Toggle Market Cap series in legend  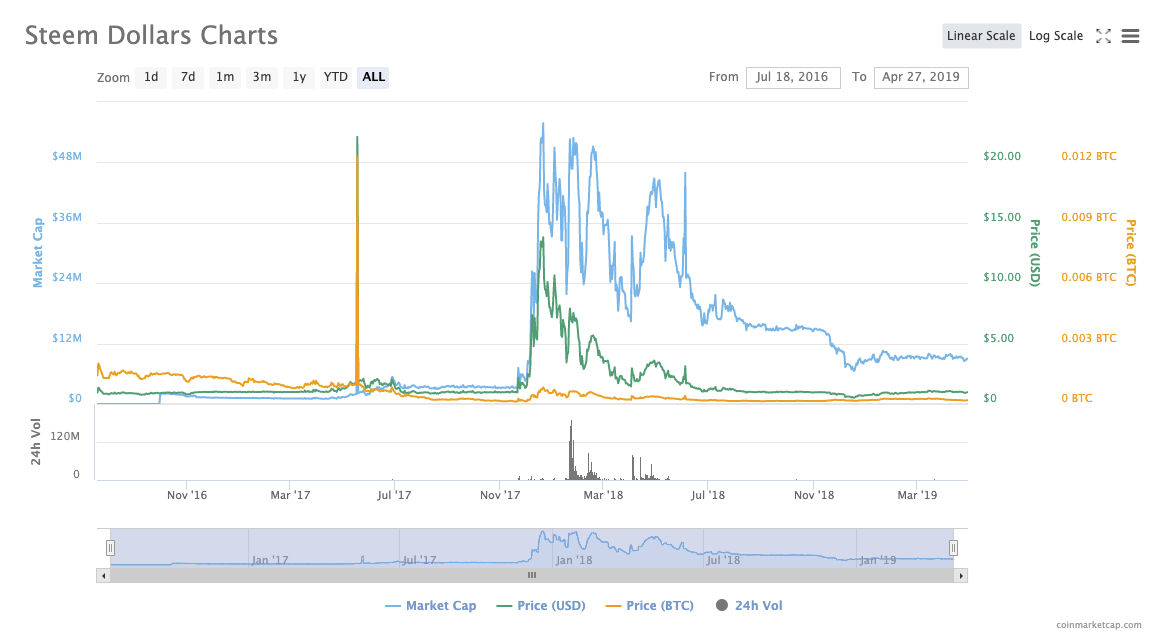(x=430, y=606)
